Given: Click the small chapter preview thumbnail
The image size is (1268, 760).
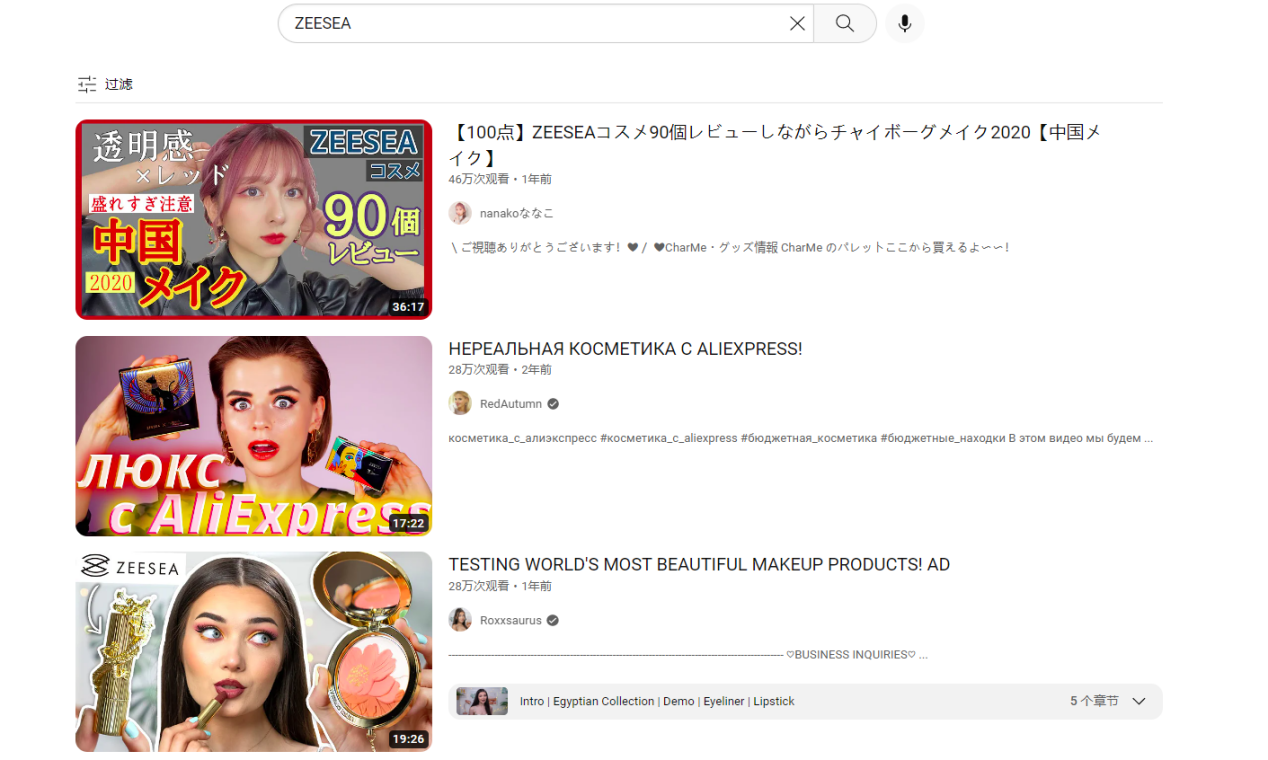Looking at the screenshot, I should pos(482,701).
